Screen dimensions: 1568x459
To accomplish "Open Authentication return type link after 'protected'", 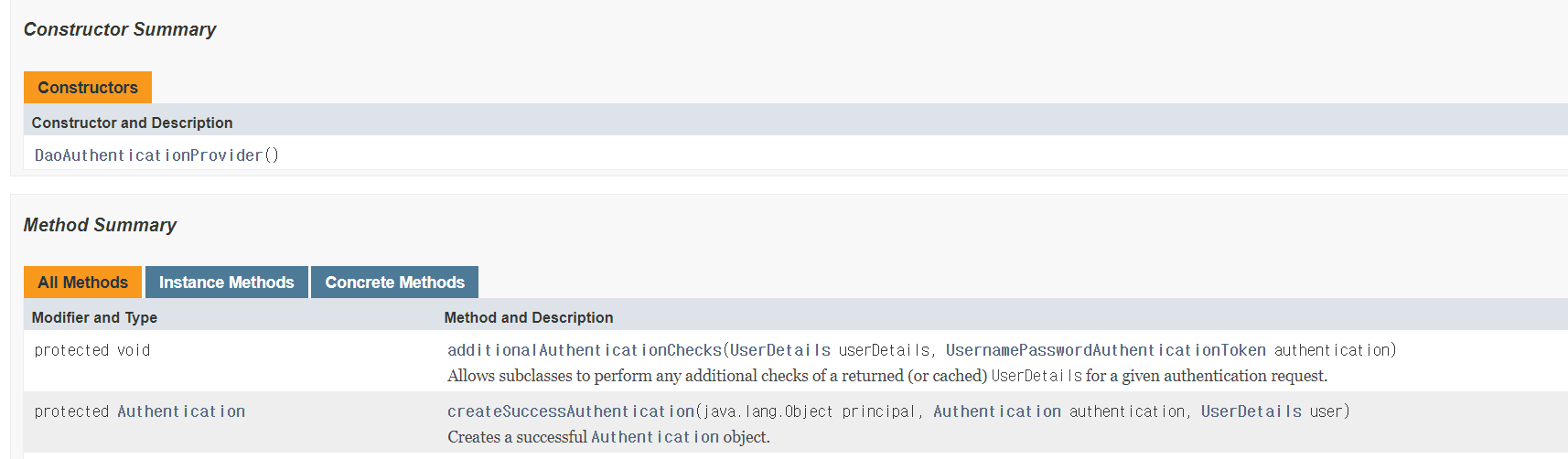I will 181,411.
